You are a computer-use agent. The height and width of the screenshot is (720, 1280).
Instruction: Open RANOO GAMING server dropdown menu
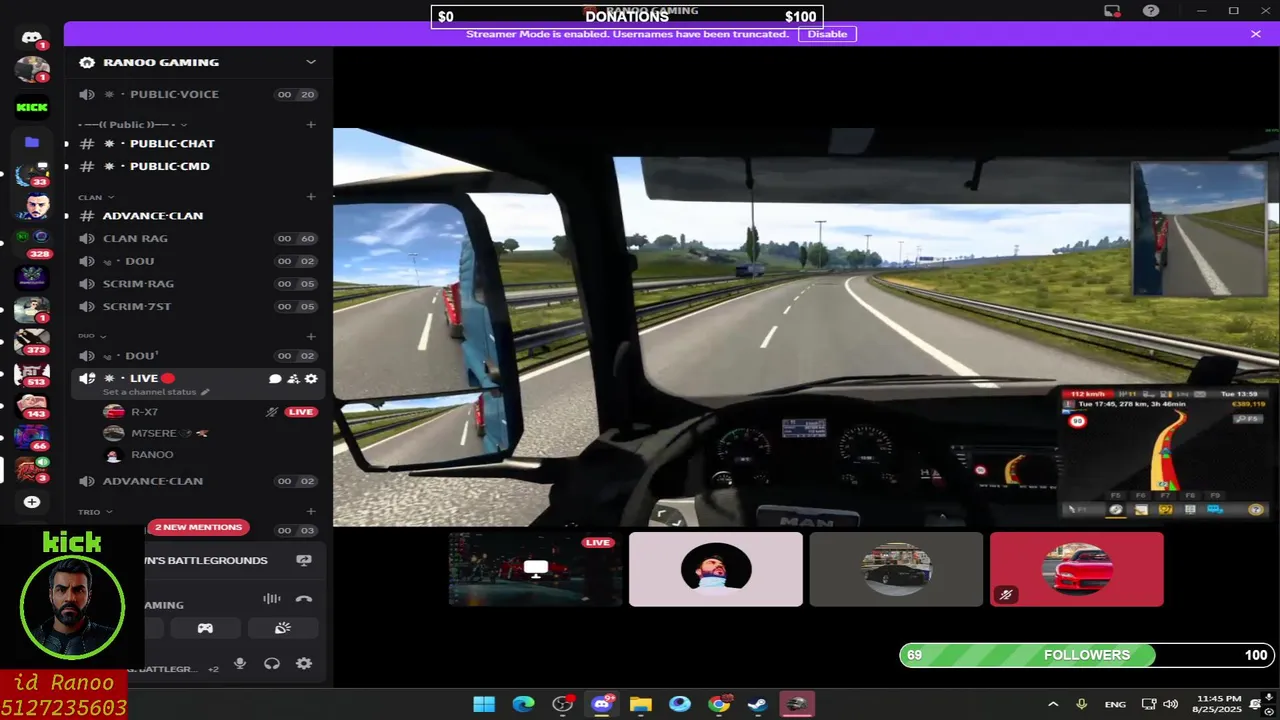(x=311, y=62)
